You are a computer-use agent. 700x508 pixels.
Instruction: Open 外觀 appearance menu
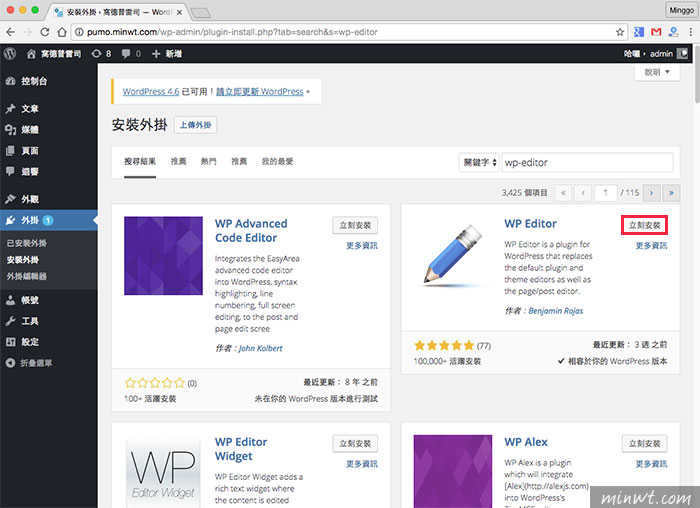[x=49, y=199]
